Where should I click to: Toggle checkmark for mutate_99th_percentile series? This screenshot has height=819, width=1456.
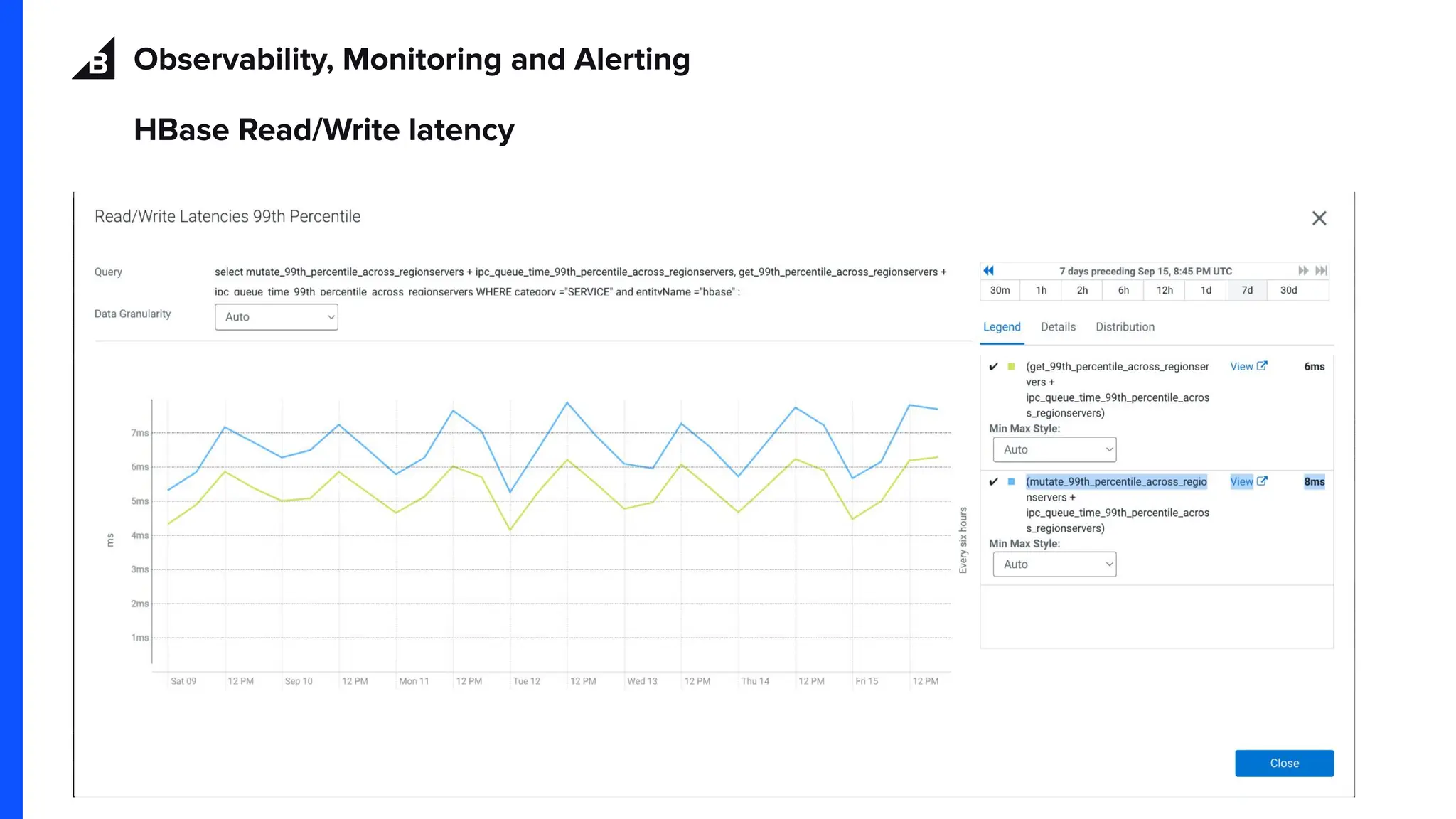tap(994, 482)
